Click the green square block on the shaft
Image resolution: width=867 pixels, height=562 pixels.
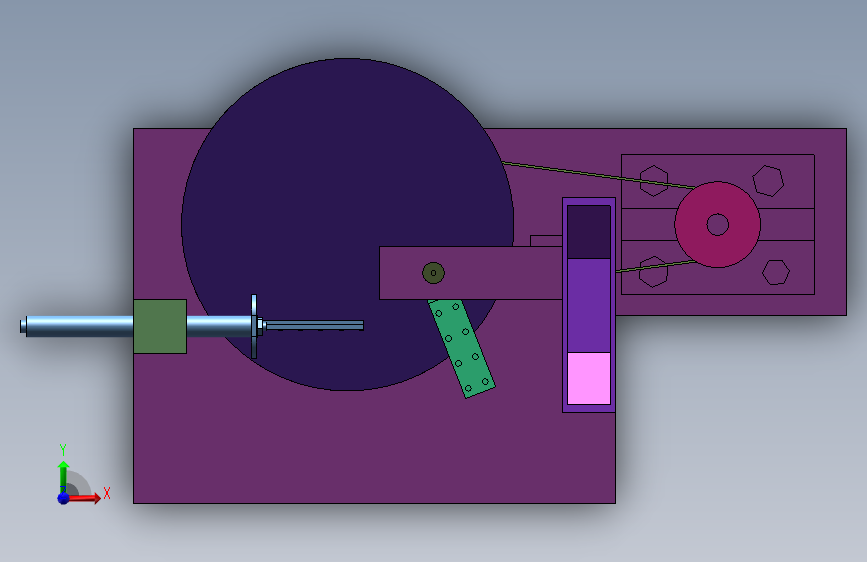(160, 326)
